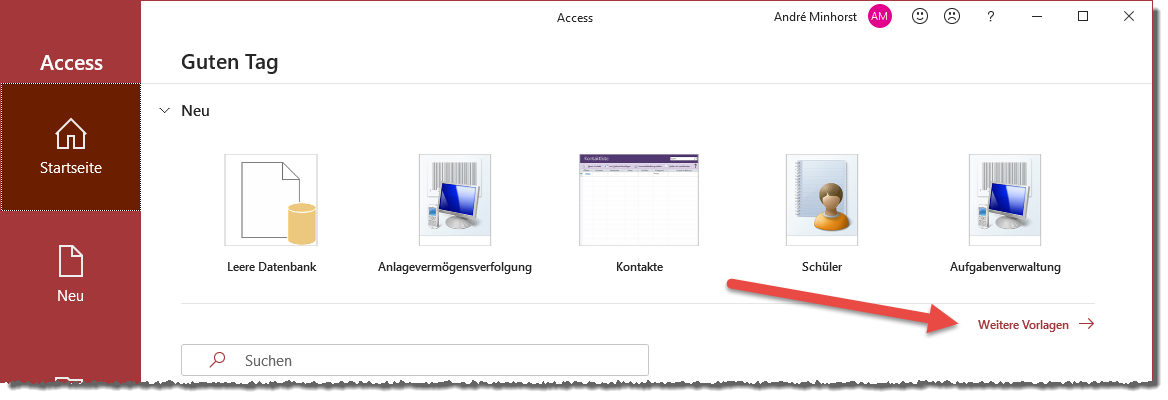
Task: Open the Startseite home icon
Action: click(x=71, y=134)
